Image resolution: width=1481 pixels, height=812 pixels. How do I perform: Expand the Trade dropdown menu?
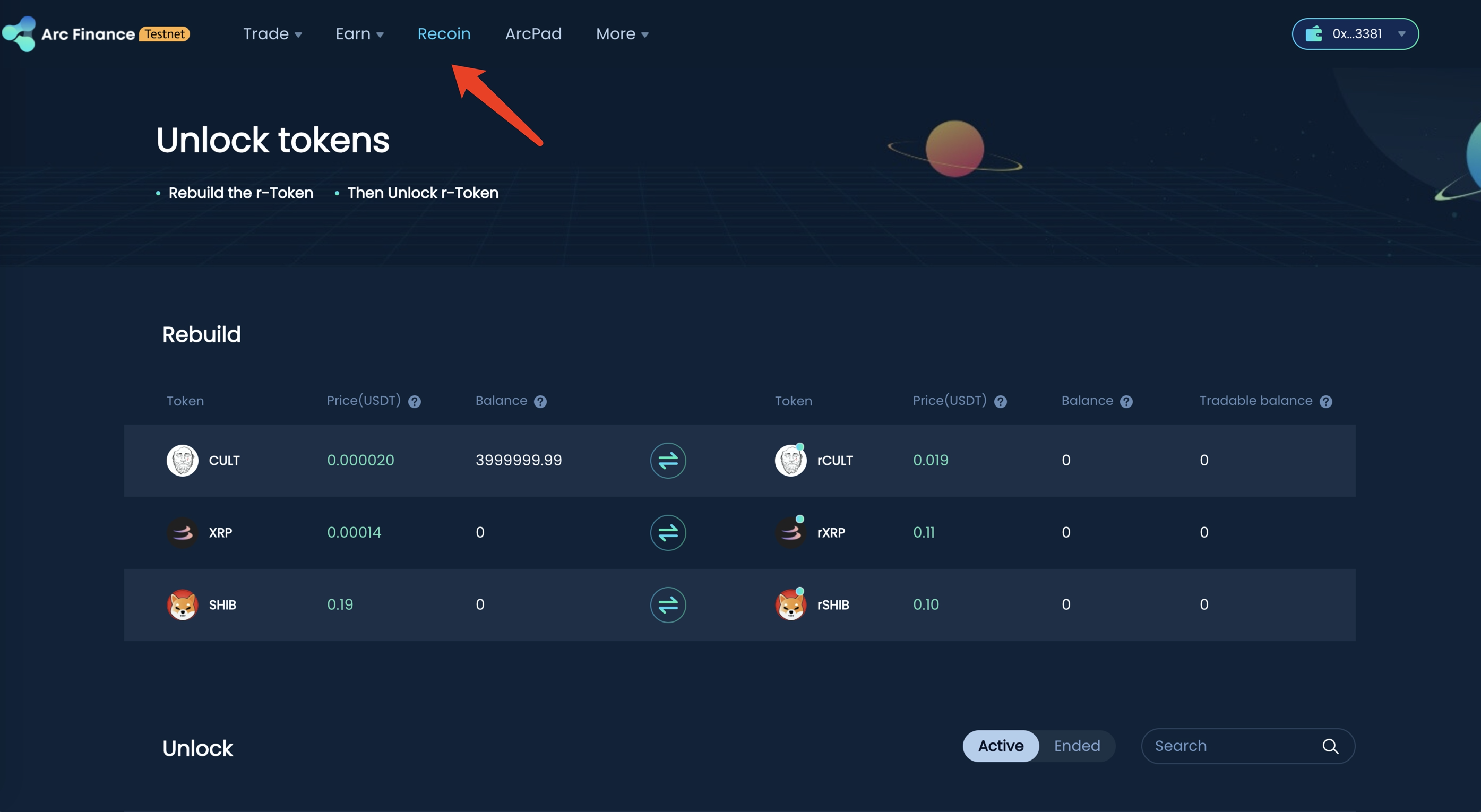272,34
